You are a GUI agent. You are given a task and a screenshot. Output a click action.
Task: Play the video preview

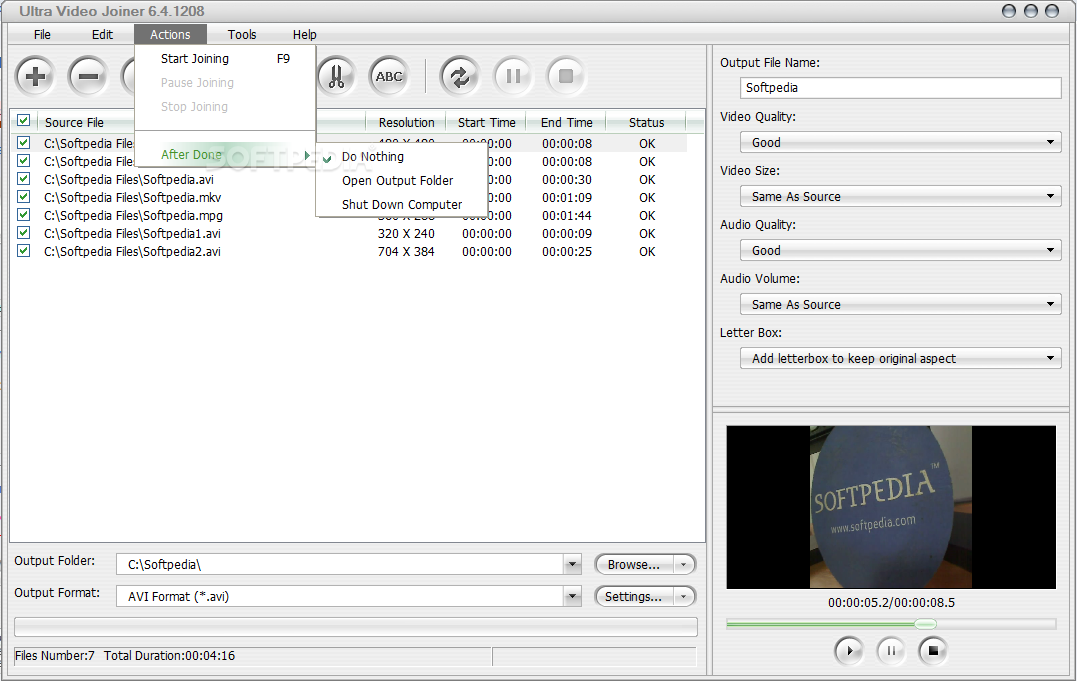point(849,651)
